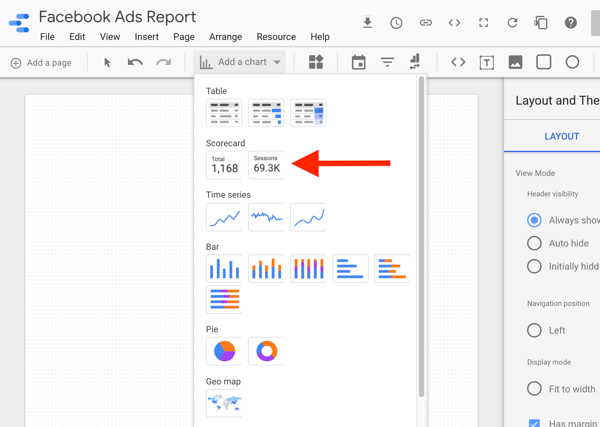
Task: Add a pie chart
Action: coord(224,351)
